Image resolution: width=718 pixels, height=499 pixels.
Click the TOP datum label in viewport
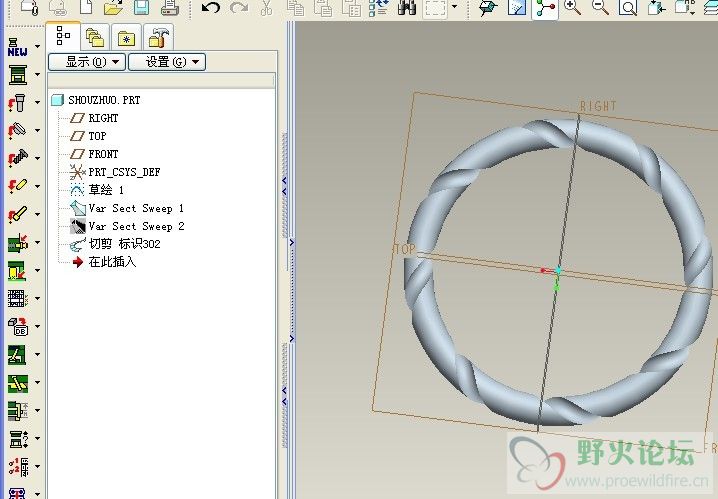[405, 249]
